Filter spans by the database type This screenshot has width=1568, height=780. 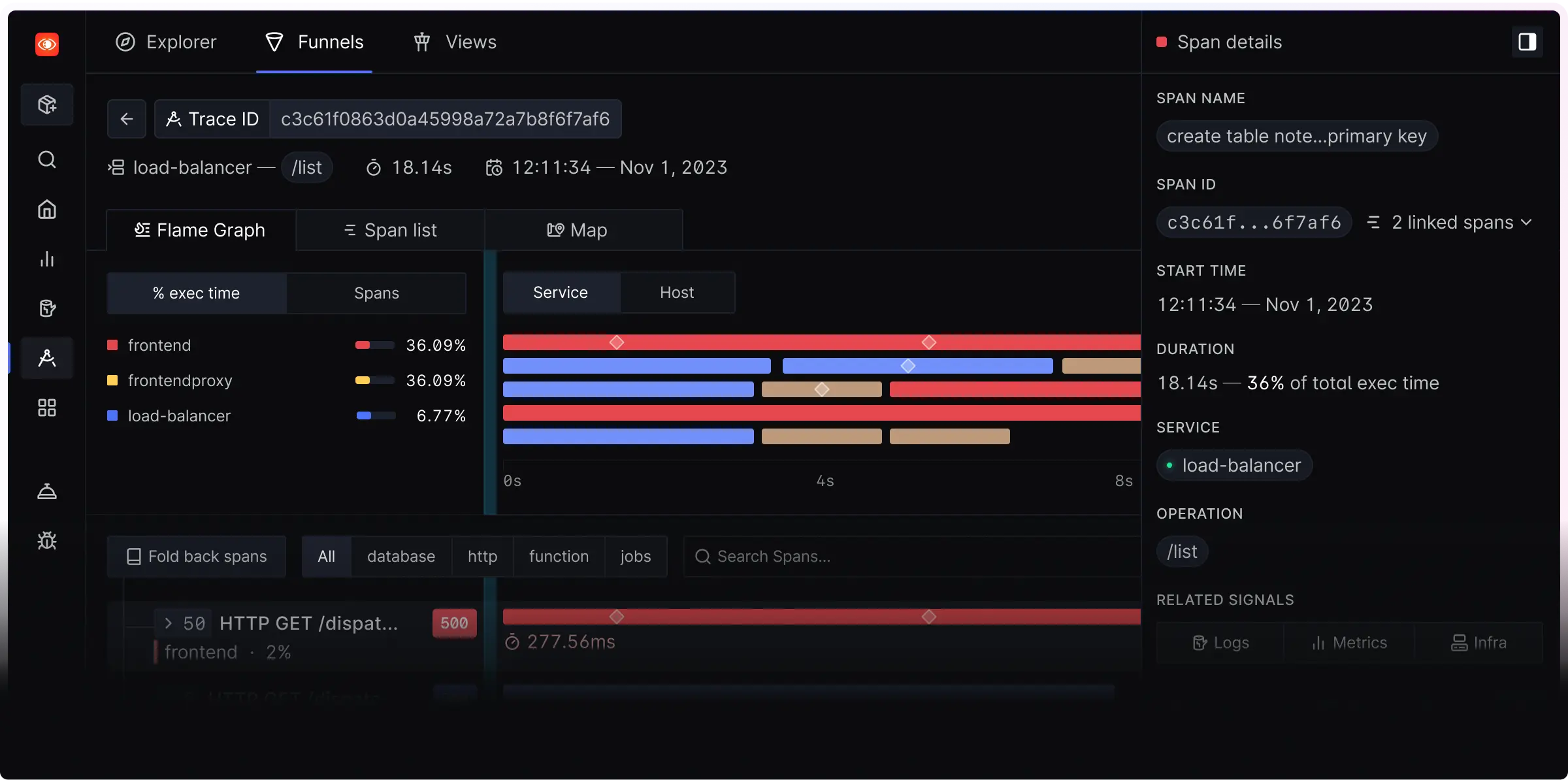(401, 557)
